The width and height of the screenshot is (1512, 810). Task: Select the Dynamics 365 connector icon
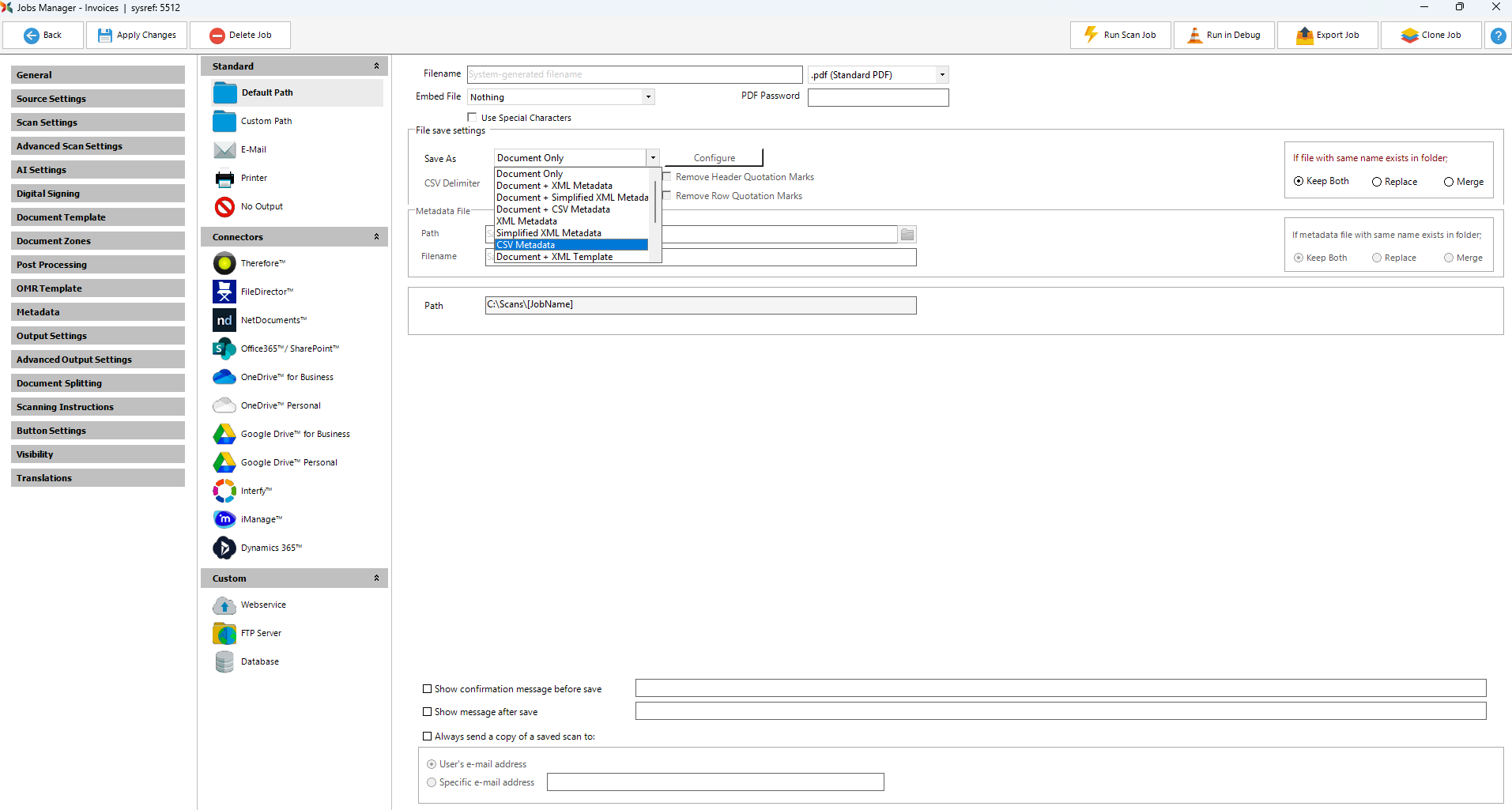coord(224,548)
